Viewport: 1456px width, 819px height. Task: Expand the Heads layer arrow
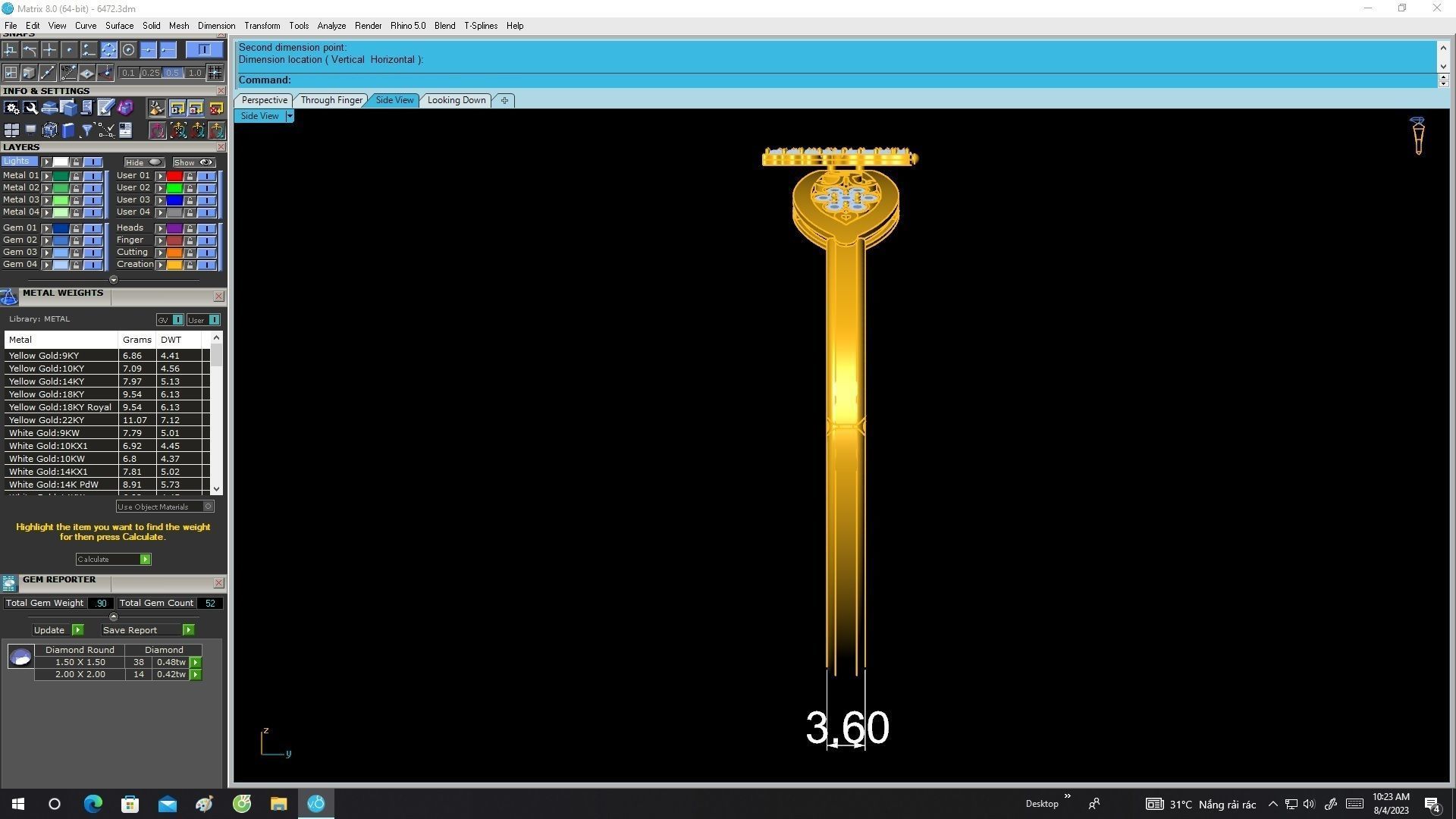coord(161,228)
